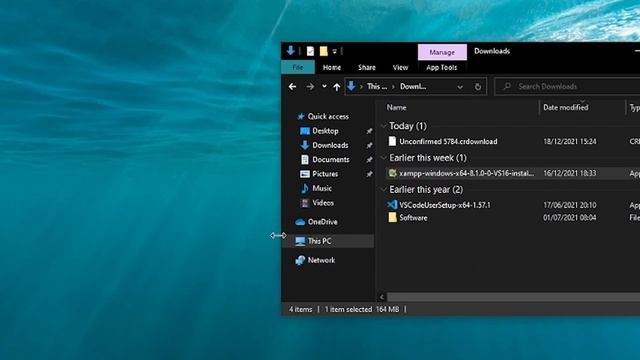Screen dimensions: 640x360
Task: Click the XAMPP installer icon
Action: 392,173
